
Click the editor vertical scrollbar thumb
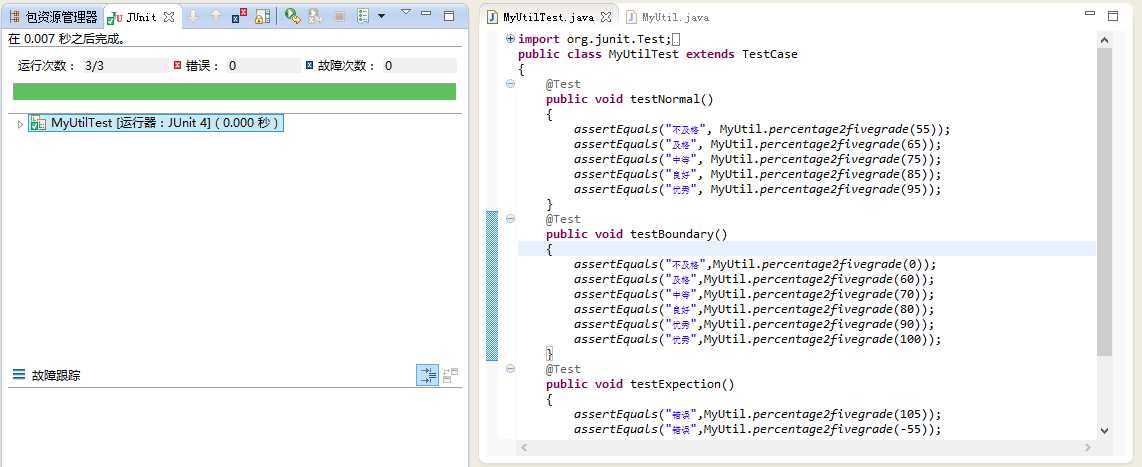[1104, 202]
